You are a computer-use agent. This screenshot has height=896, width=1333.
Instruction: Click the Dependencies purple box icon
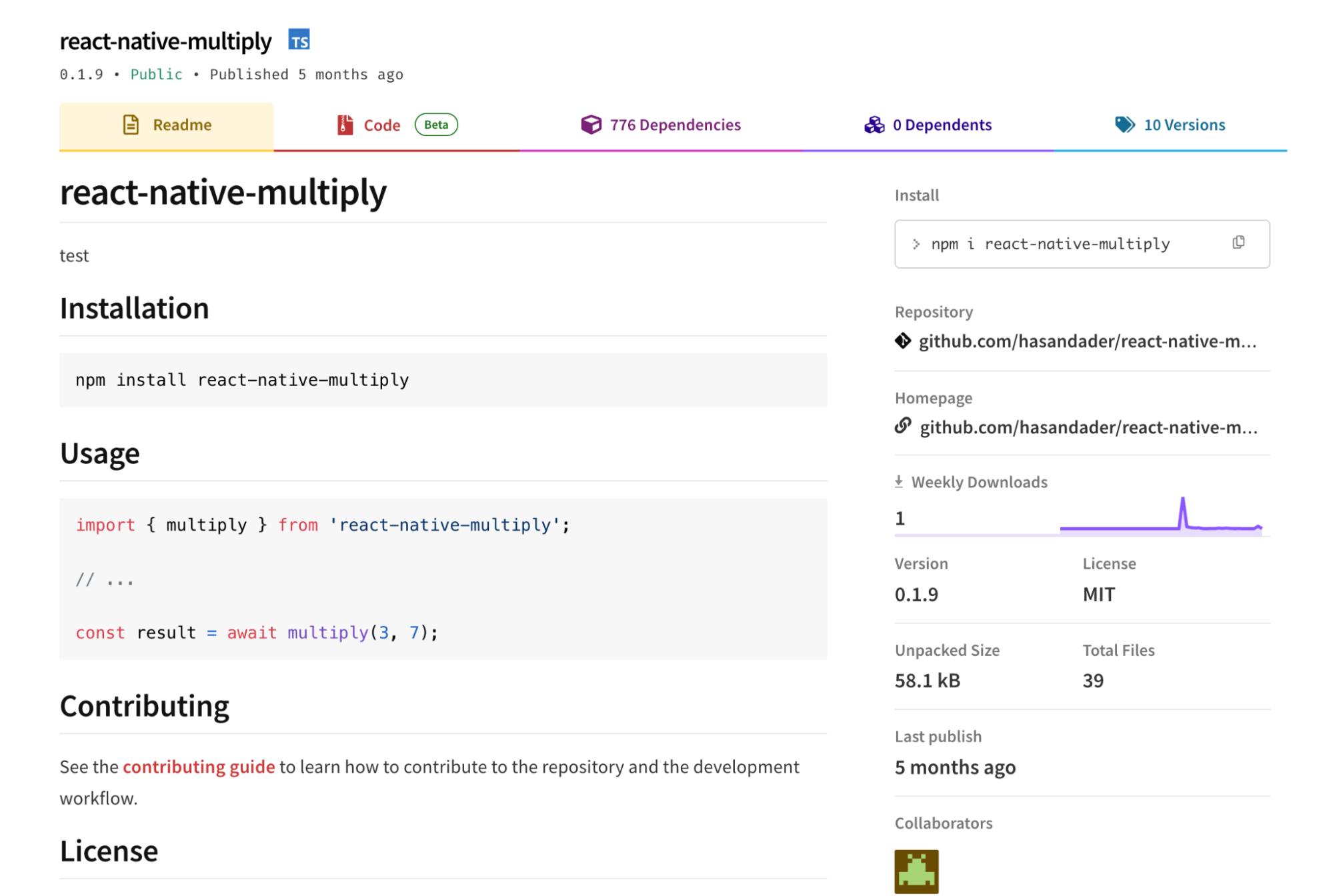tap(591, 125)
